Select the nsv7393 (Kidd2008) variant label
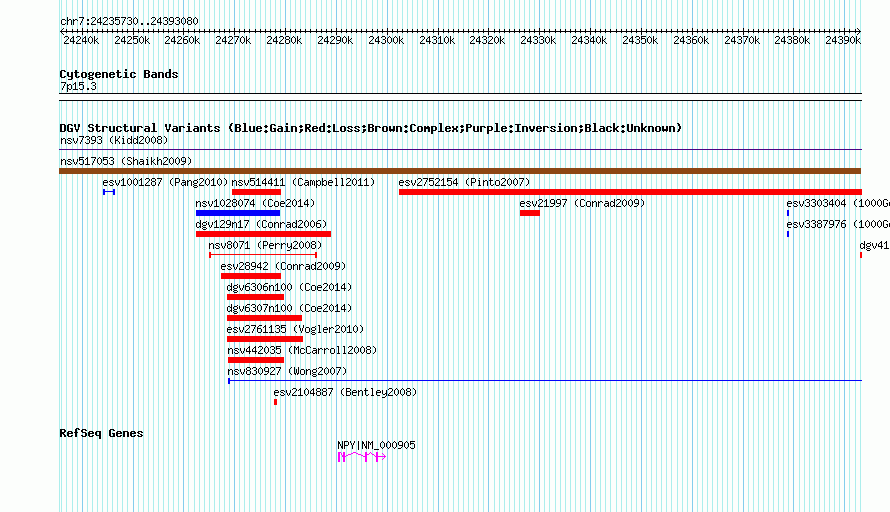This screenshot has height=512, width=890. tap(114, 140)
